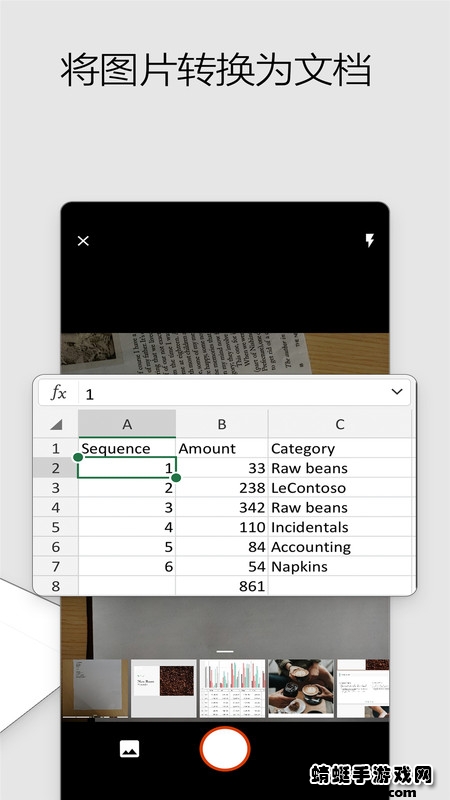Select row 5 header
The image size is (450, 800).
click(x=56, y=527)
